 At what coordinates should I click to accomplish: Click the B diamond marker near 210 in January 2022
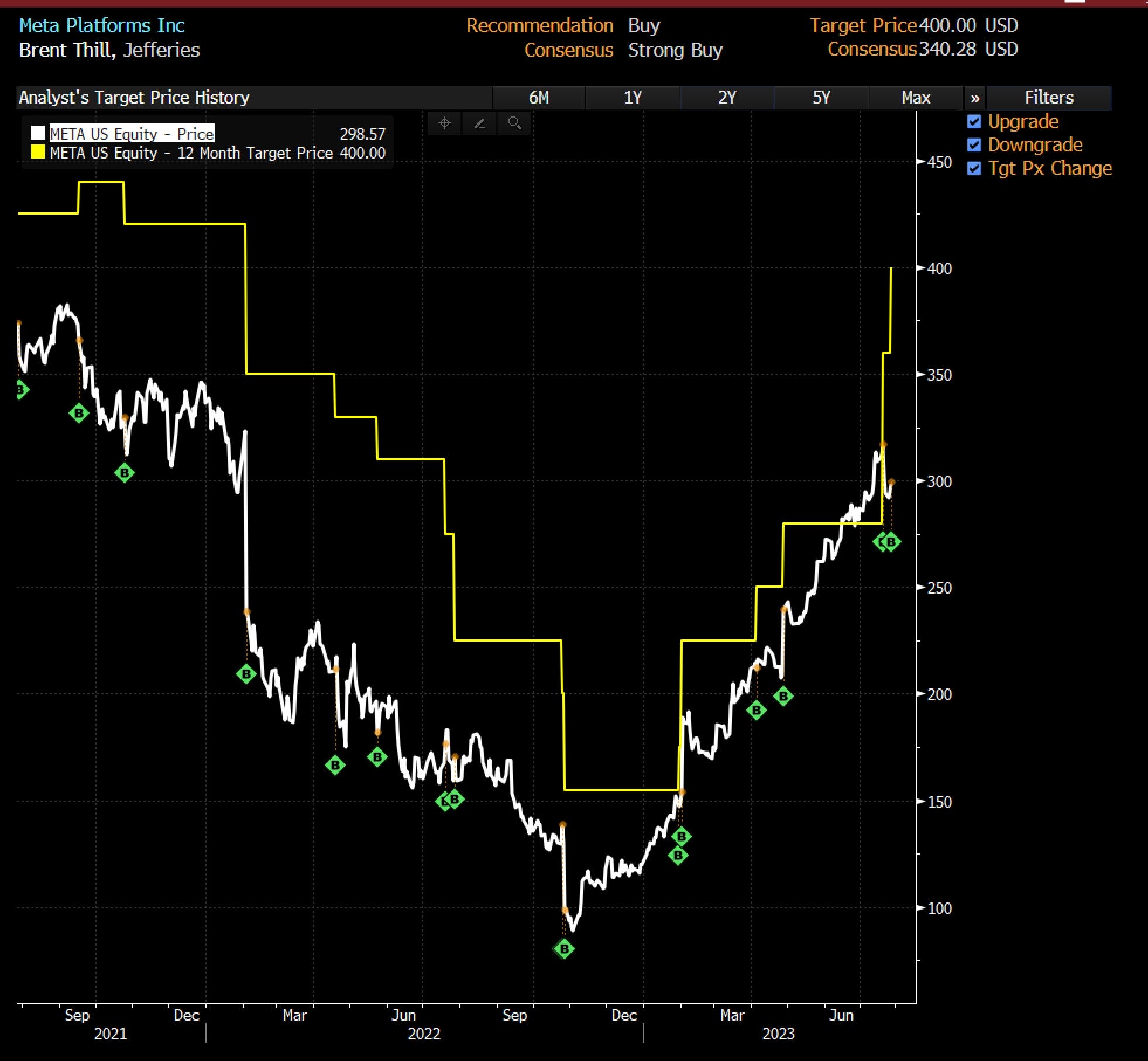pyautogui.click(x=246, y=674)
